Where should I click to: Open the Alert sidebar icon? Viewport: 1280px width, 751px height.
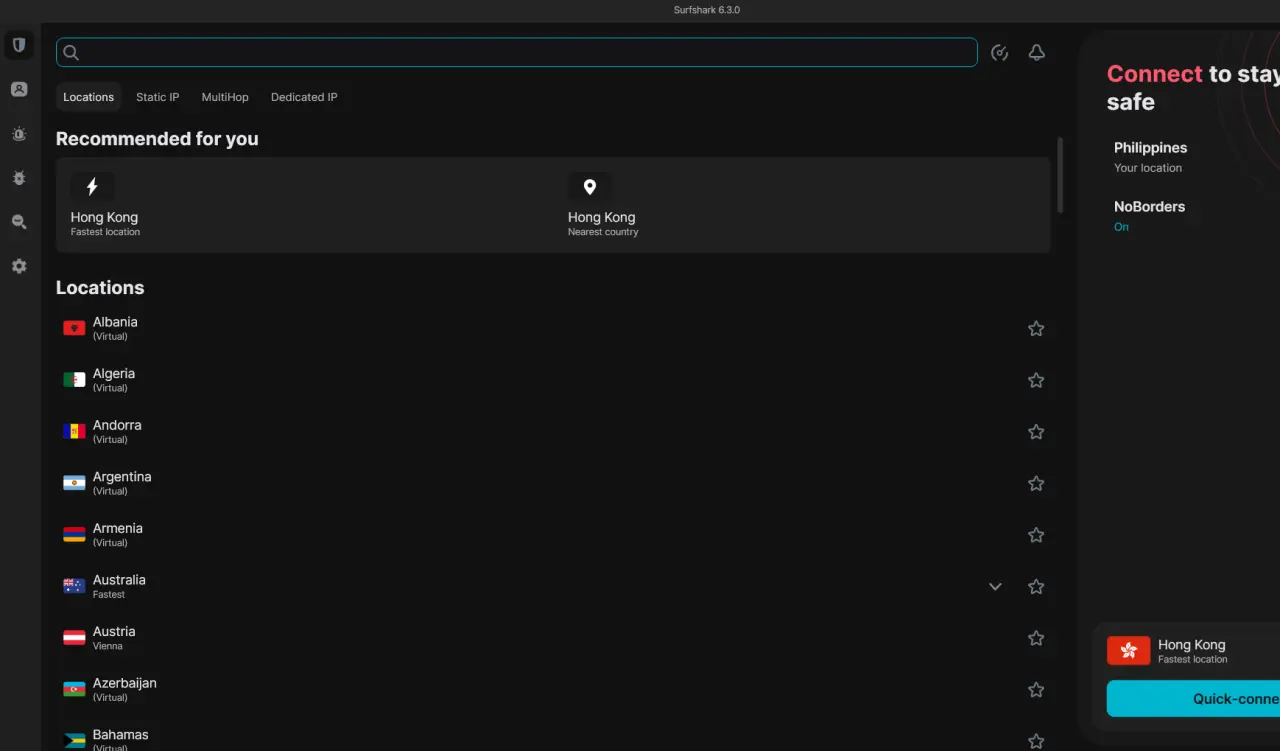tap(19, 134)
